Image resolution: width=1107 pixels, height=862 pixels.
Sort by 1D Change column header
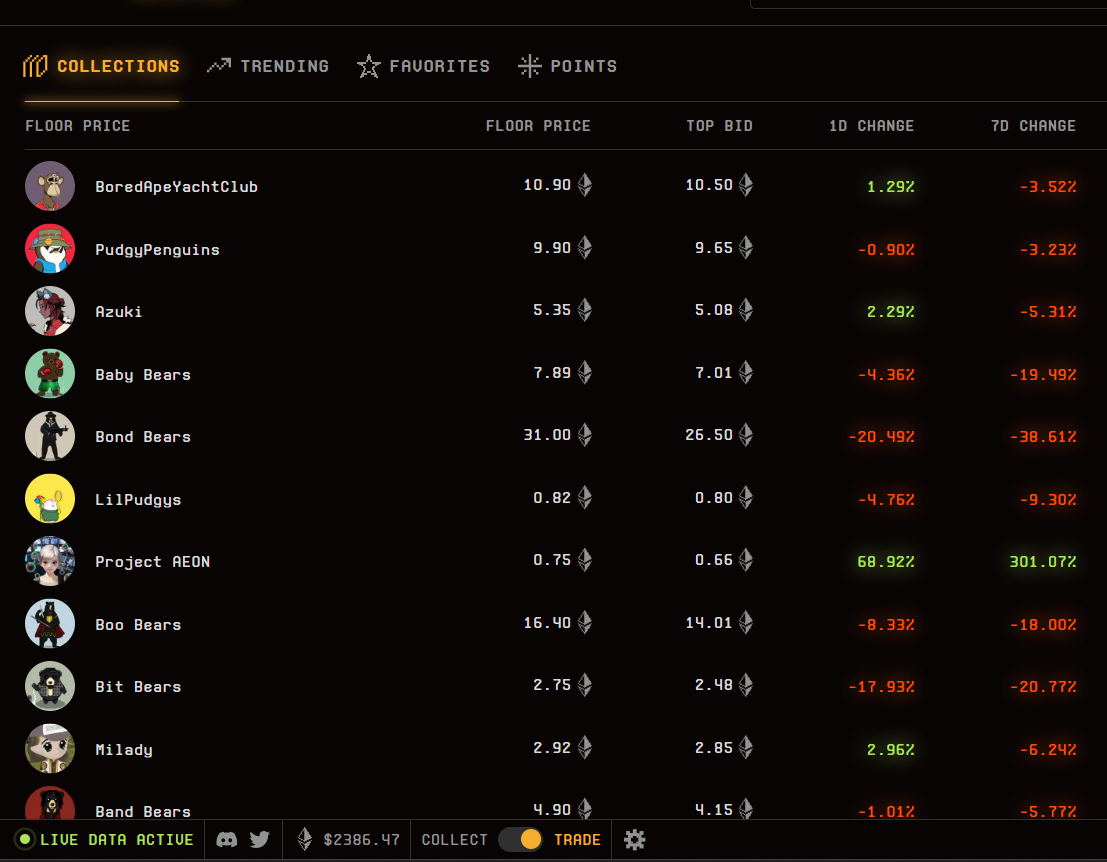(871, 126)
